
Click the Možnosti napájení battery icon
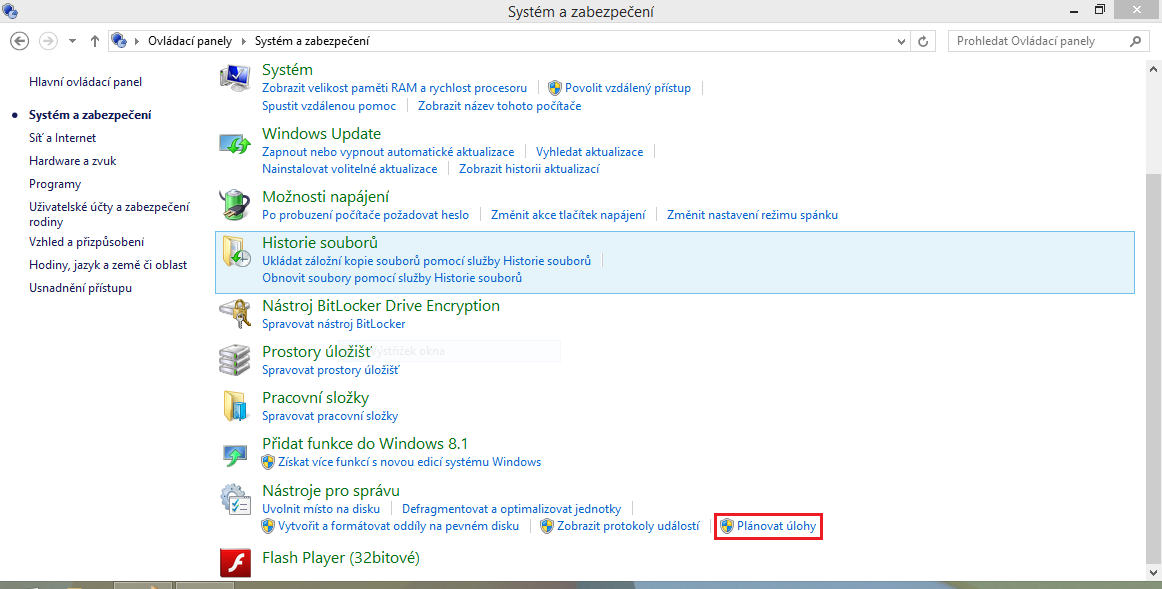pos(234,205)
